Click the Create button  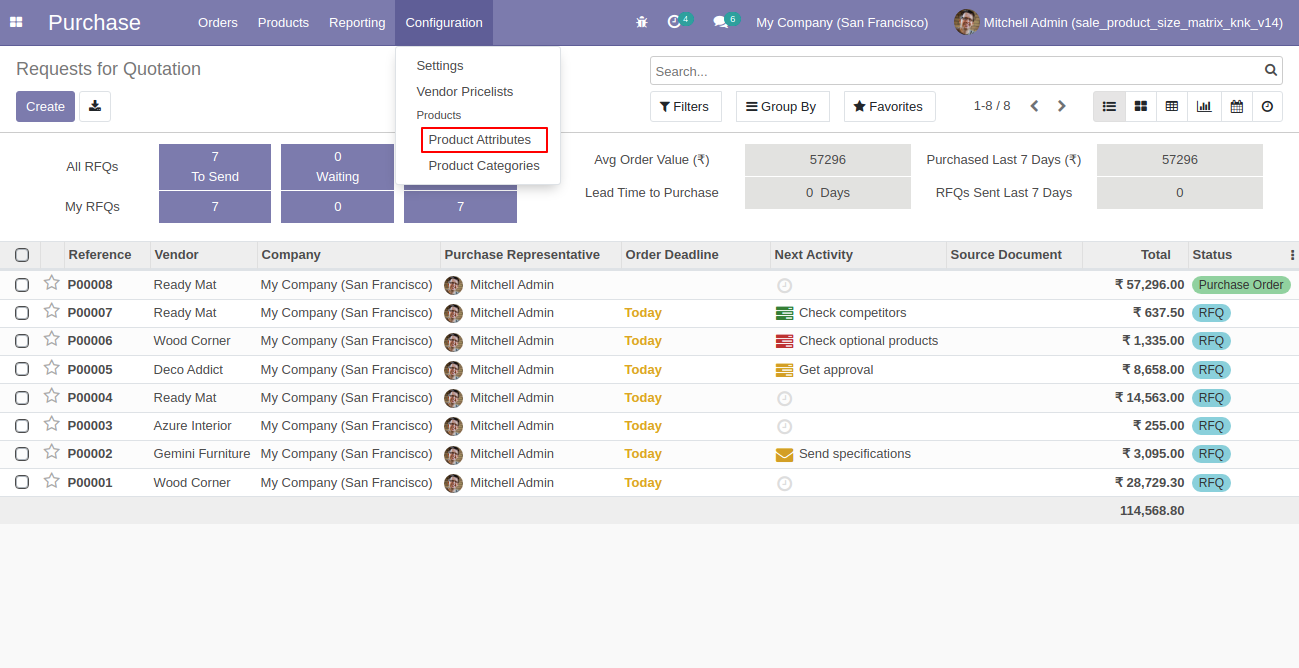point(45,106)
